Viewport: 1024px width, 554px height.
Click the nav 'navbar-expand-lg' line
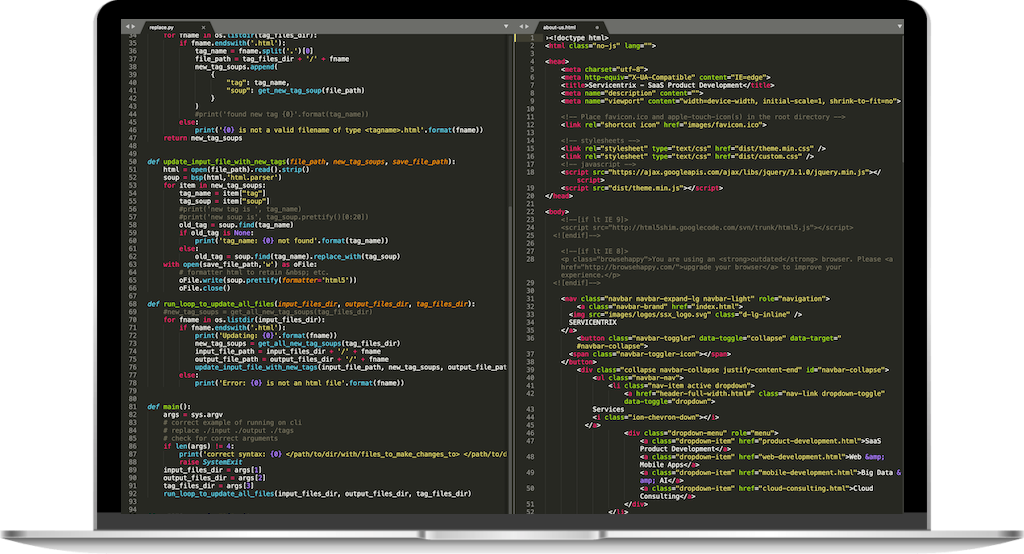pos(695,299)
